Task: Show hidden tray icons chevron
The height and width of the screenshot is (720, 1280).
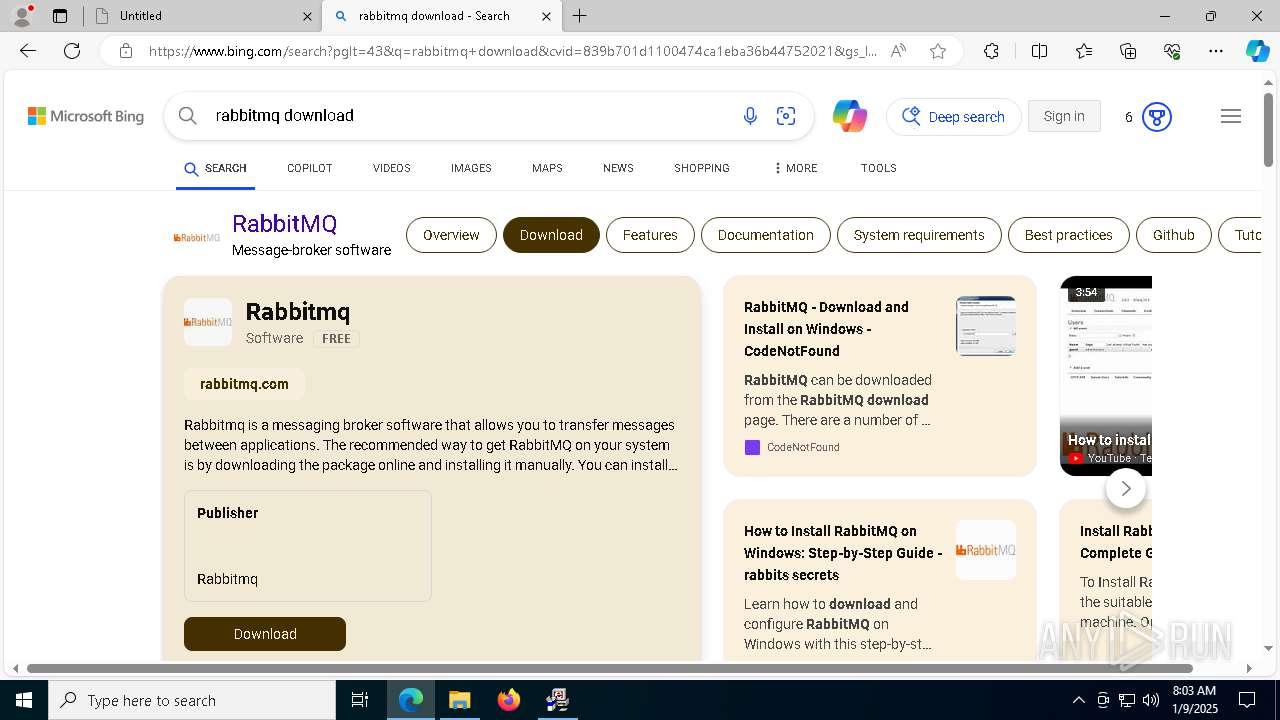Action: click(x=1078, y=700)
